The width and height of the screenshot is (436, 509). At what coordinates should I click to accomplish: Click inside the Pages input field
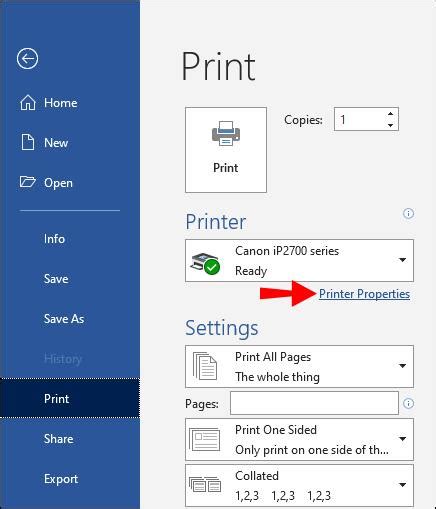314,403
